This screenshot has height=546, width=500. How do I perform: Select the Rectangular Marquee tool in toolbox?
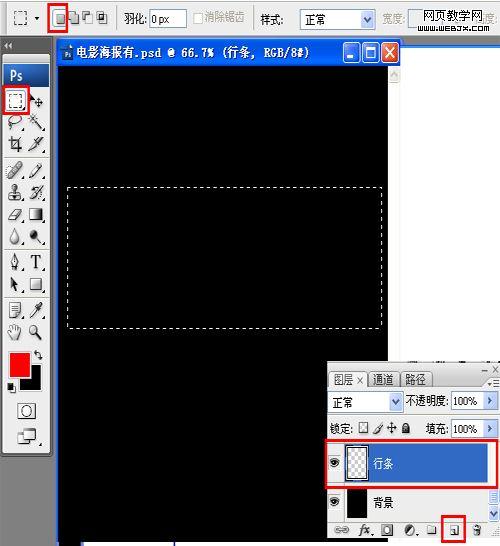click(x=16, y=100)
